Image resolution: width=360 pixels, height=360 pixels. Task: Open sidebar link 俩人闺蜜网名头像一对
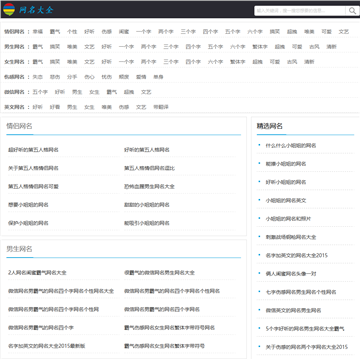click(291, 274)
